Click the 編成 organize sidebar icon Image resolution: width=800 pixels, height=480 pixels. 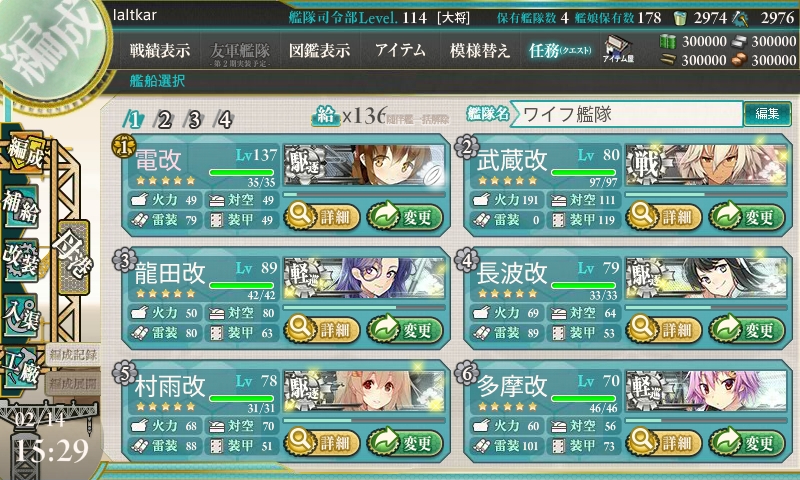coord(24,153)
